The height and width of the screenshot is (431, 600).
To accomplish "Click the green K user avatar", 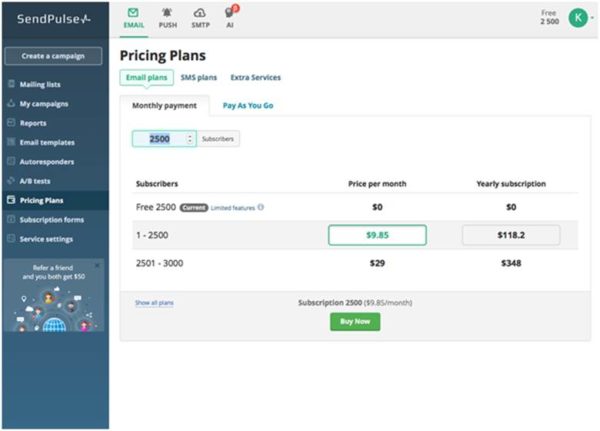I will coord(578,18).
